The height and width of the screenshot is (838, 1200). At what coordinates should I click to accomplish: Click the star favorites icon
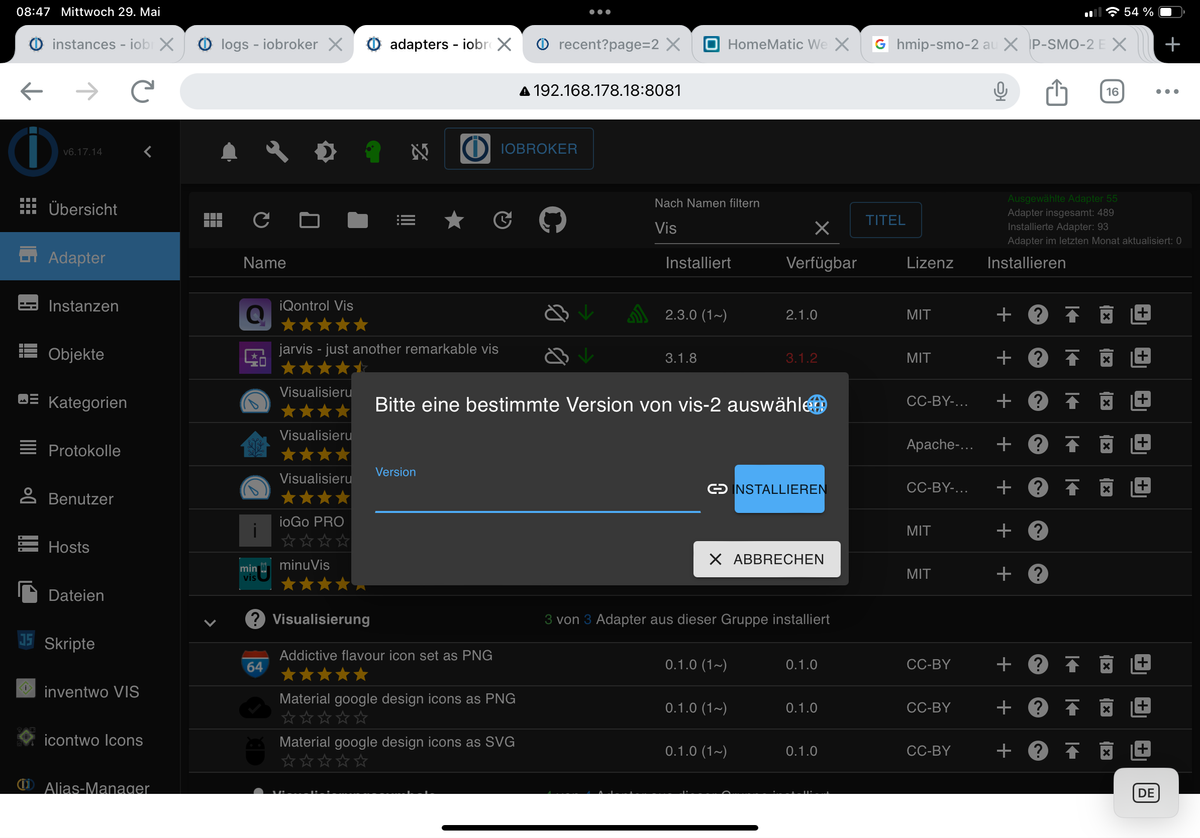tap(454, 220)
